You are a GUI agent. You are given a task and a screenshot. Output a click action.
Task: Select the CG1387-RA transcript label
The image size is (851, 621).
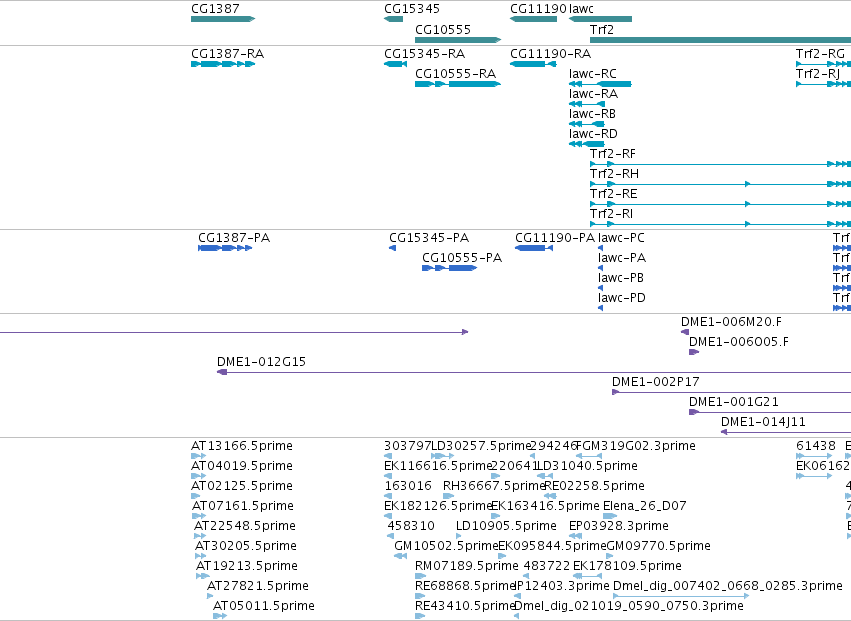[x=227, y=54]
